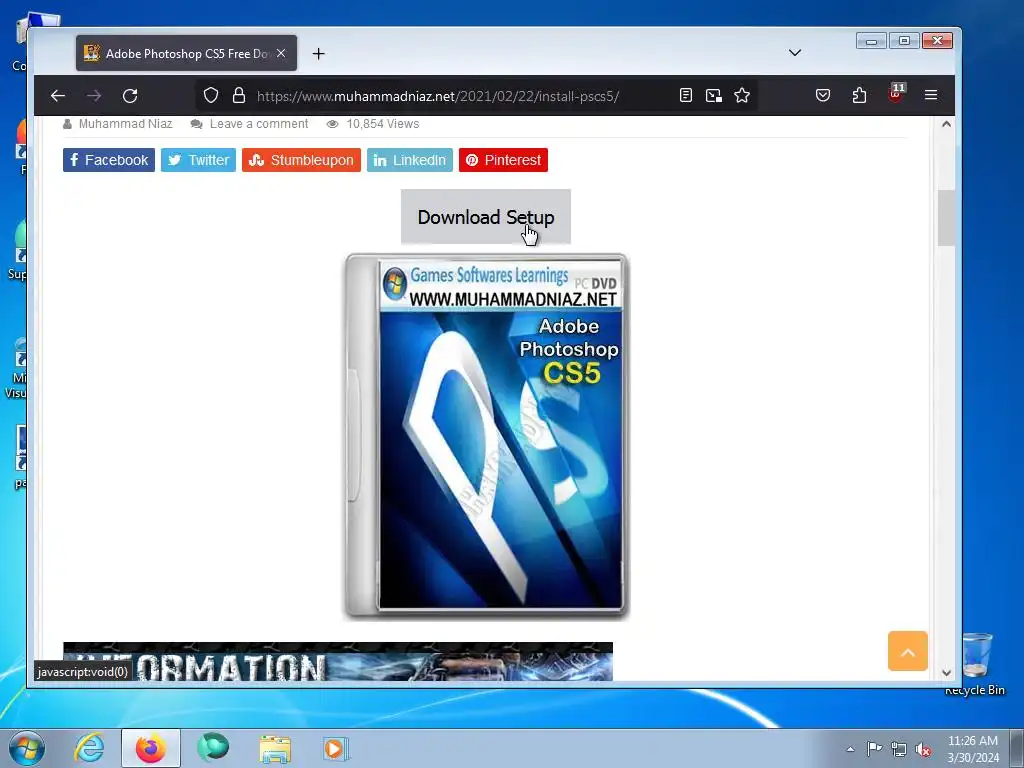Click the Photoshop CS5 DVD cover image
The width and height of the screenshot is (1024, 768).
(487, 436)
